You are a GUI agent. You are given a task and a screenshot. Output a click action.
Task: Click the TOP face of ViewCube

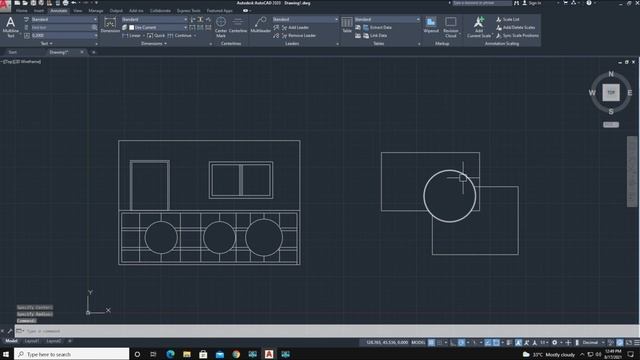pyautogui.click(x=611, y=93)
